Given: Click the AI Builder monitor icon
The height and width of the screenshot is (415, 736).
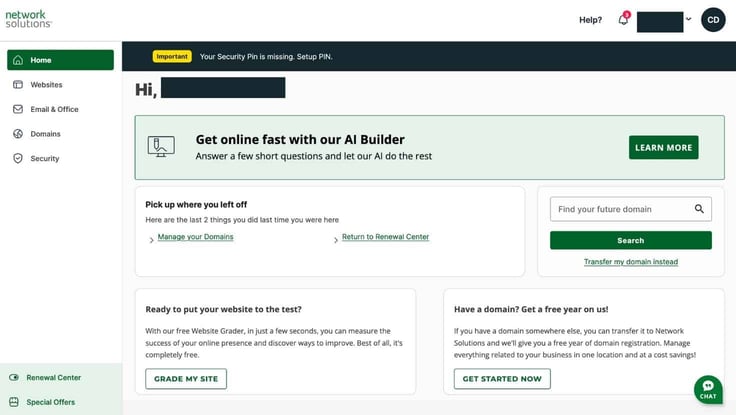Looking at the screenshot, I should [161, 146].
